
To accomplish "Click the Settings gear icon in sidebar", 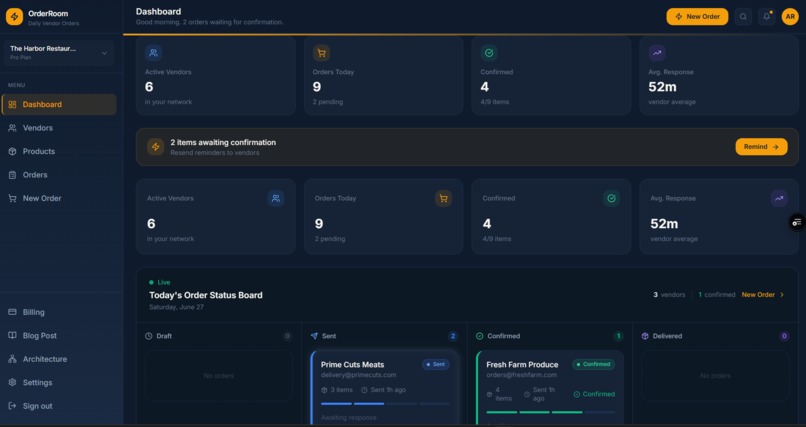I will click(x=12, y=382).
